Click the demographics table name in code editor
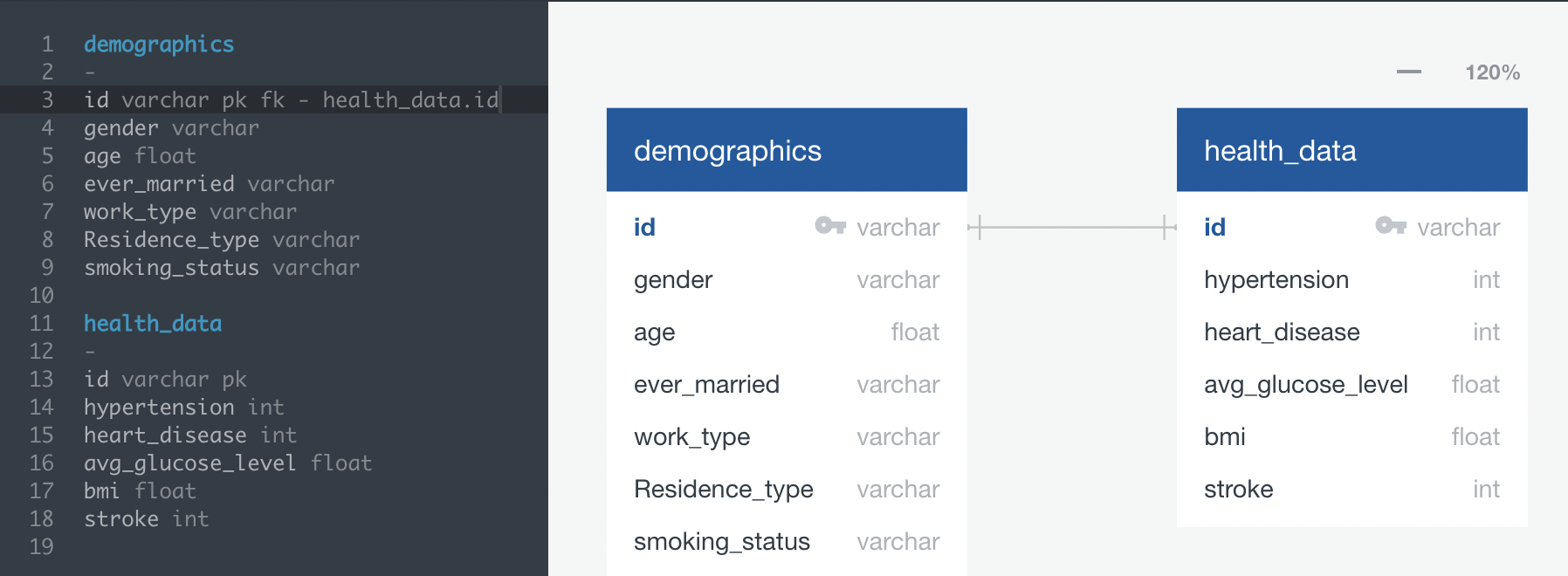Image resolution: width=1568 pixels, height=576 pixels. tap(159, 45)
